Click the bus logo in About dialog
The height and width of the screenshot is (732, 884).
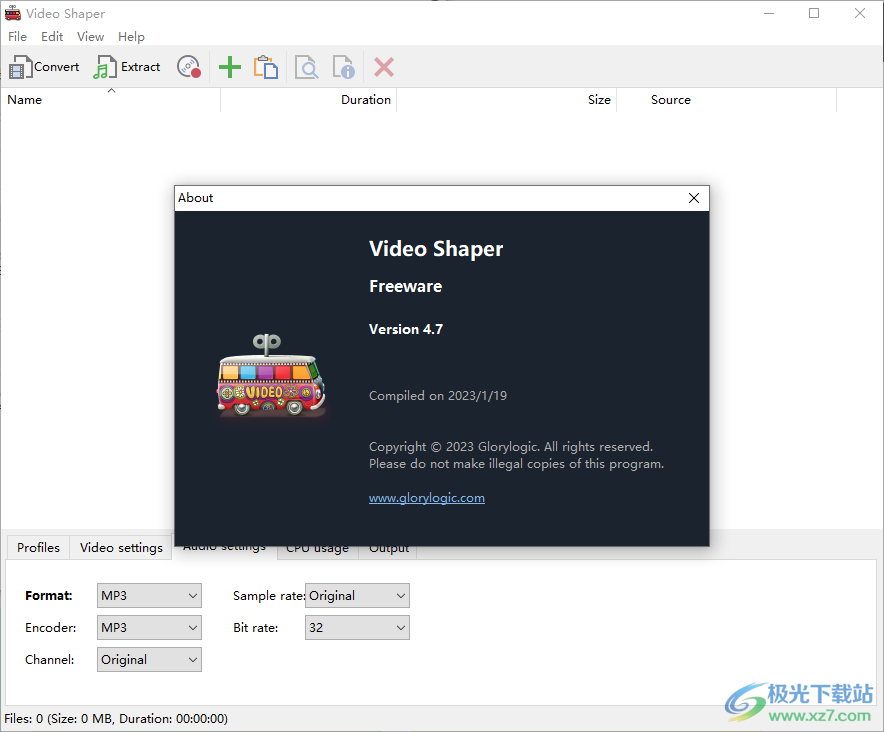click(271, 376)
